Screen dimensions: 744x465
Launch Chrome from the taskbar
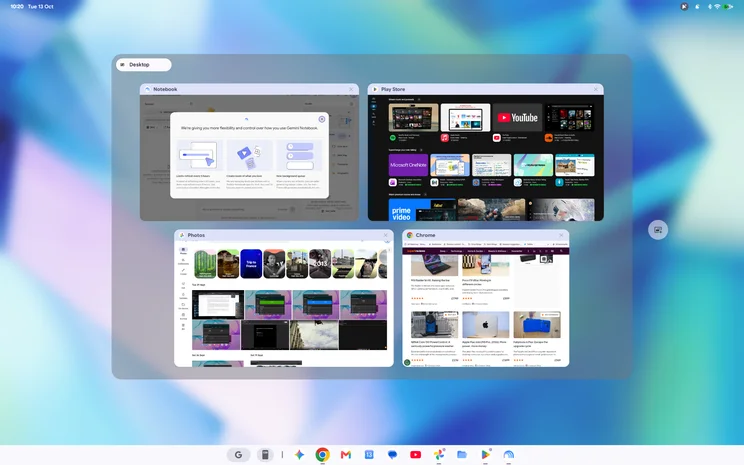tap(323, 455)
